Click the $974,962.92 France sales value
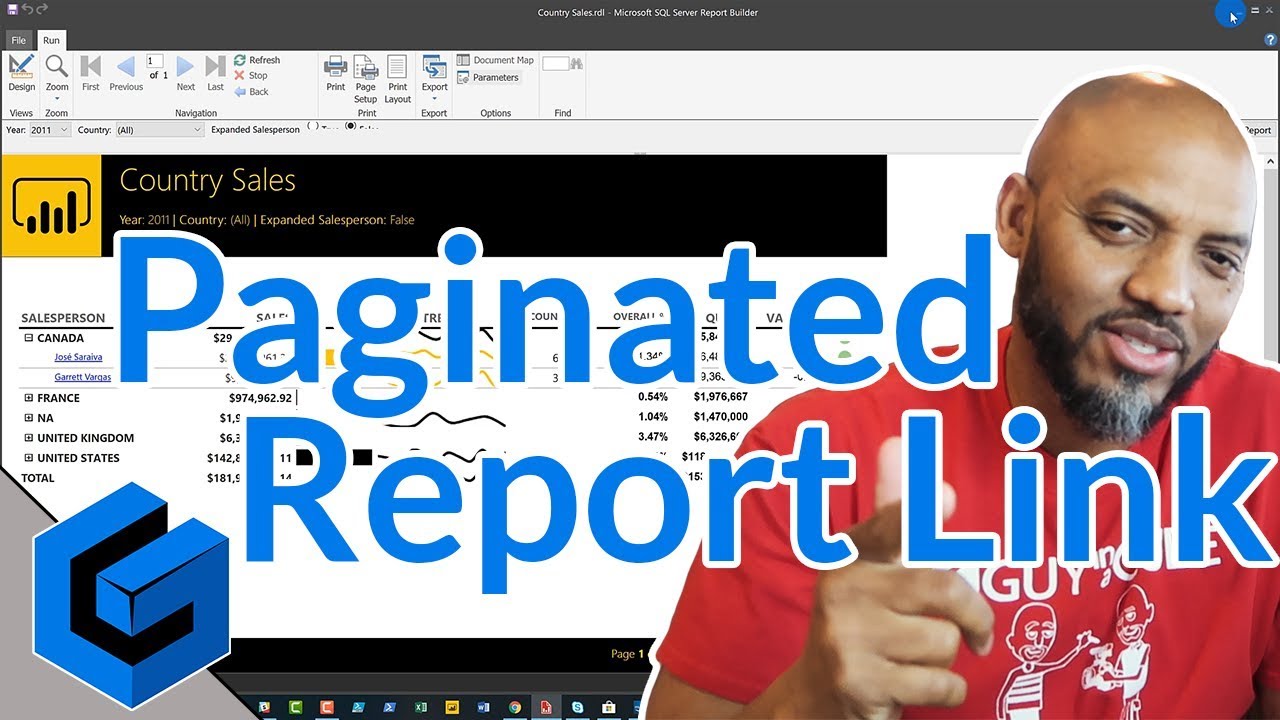1280x720 pixels. pyautogui.click(x=260, y=398)
